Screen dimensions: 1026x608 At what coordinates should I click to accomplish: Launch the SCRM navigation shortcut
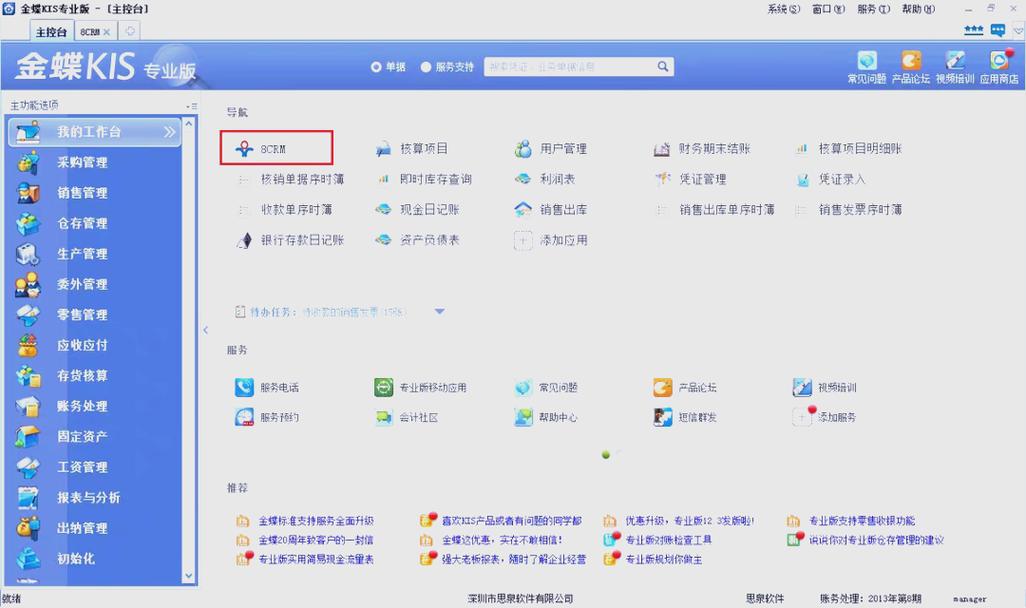point(275,148)
